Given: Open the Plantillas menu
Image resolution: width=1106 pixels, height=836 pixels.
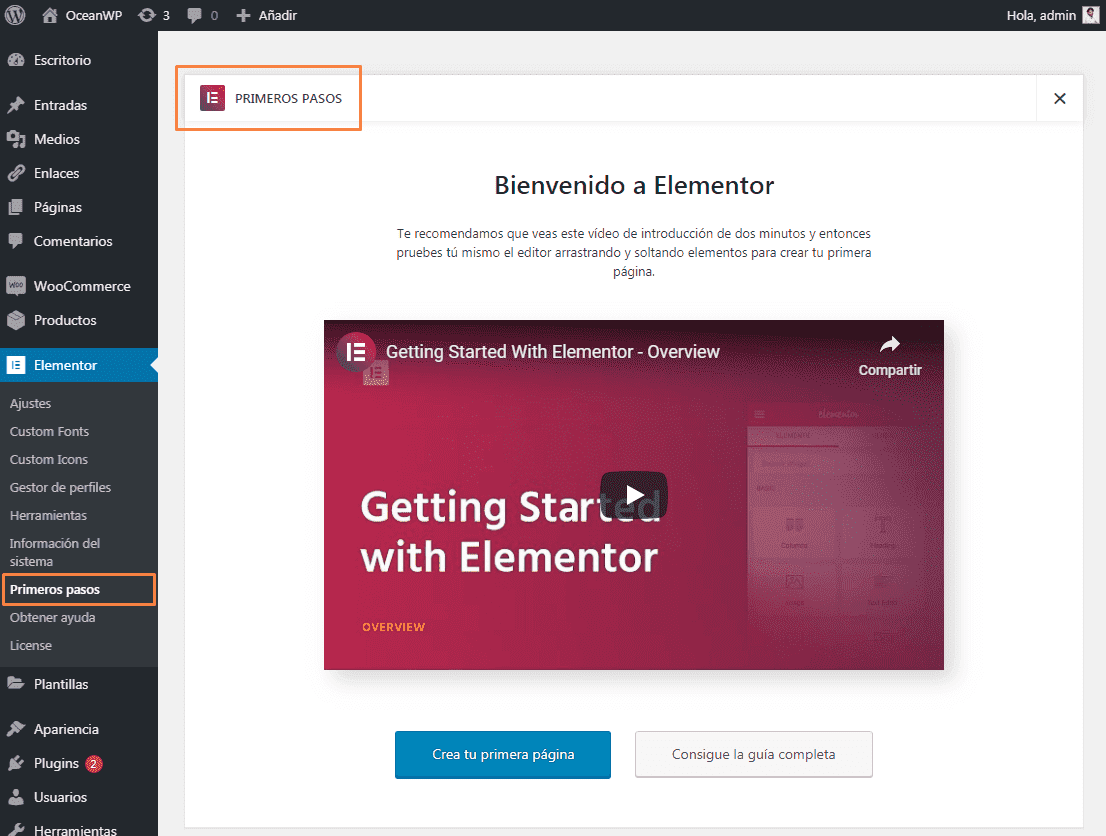Looking at the screenshot, I should pyautogui.click(x=61, y=684).
